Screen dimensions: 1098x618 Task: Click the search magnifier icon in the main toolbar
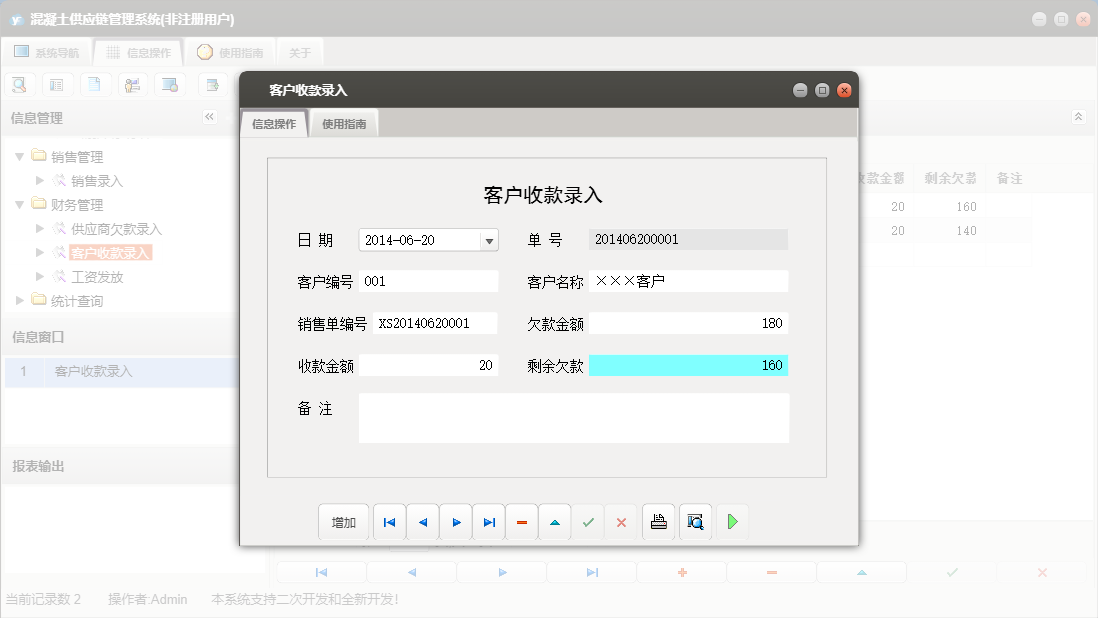pos(19,84)
